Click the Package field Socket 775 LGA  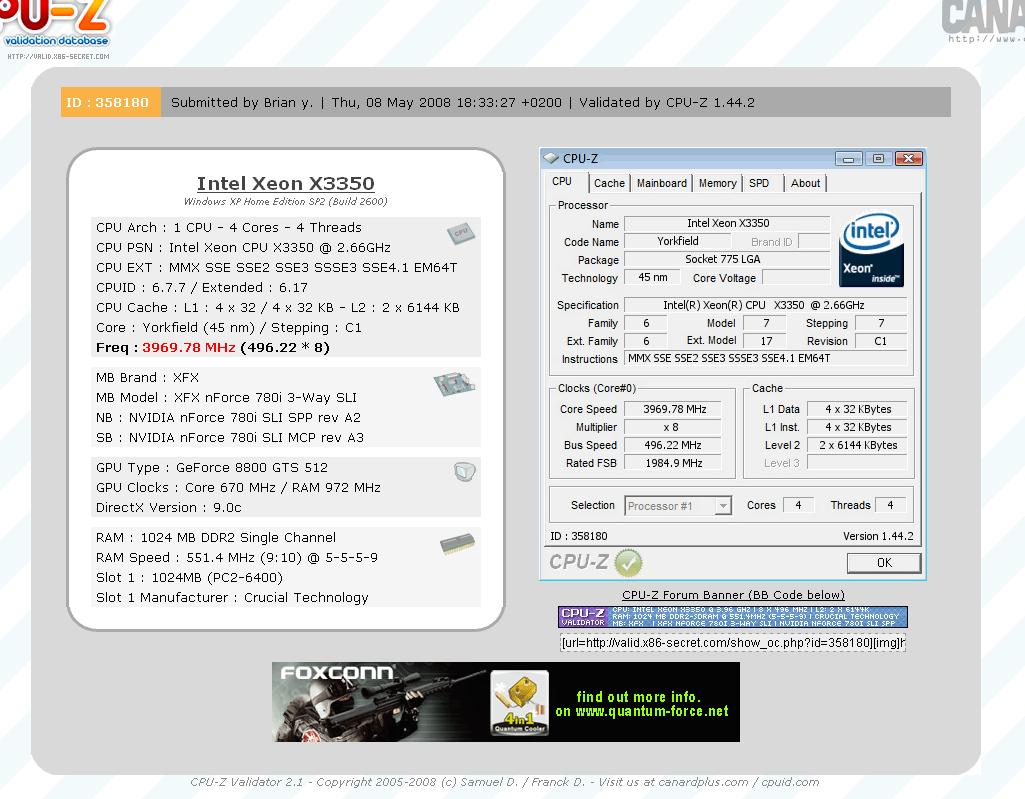(727, 260)
